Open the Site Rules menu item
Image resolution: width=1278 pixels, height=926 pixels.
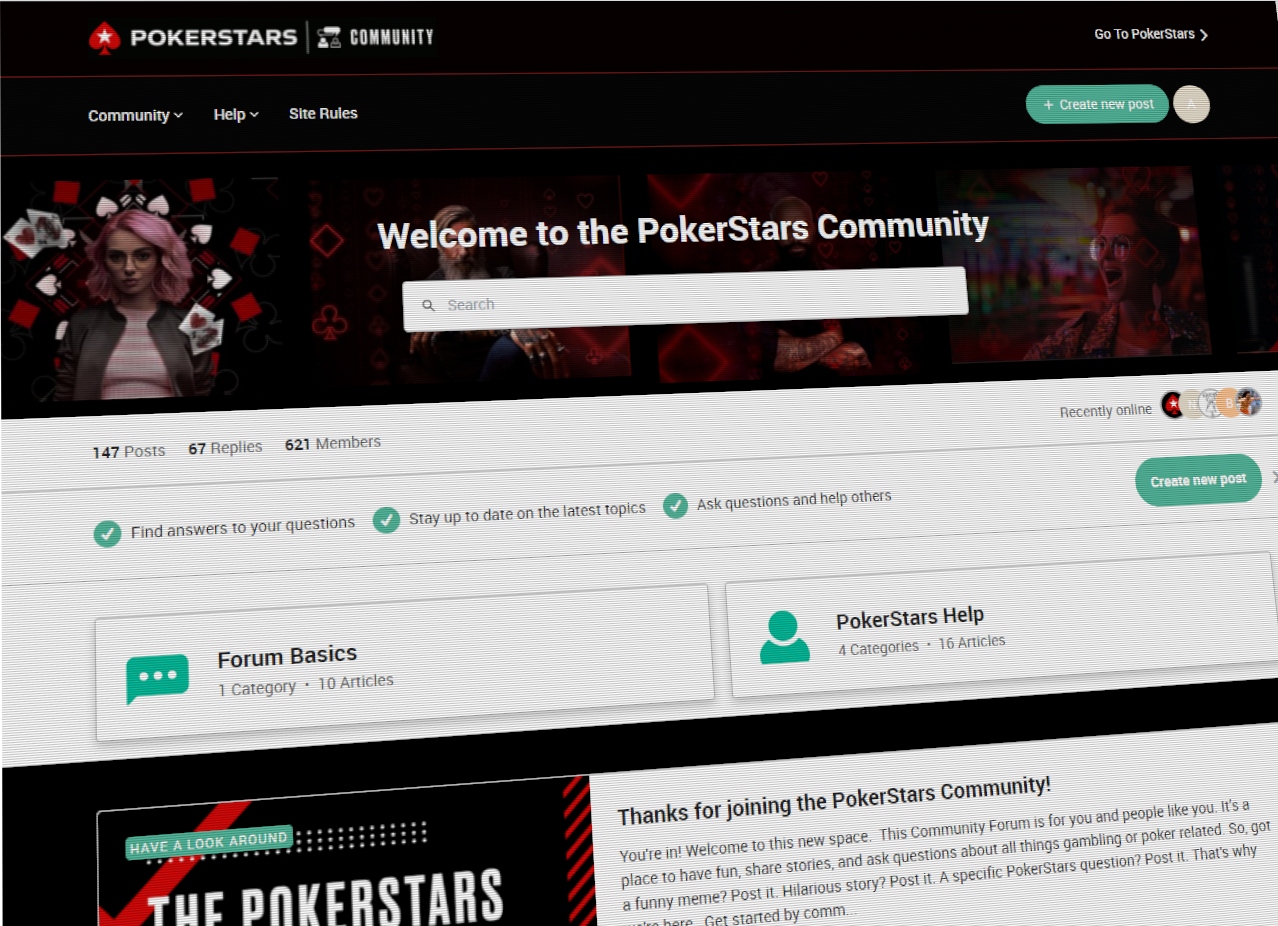[323, 113]
